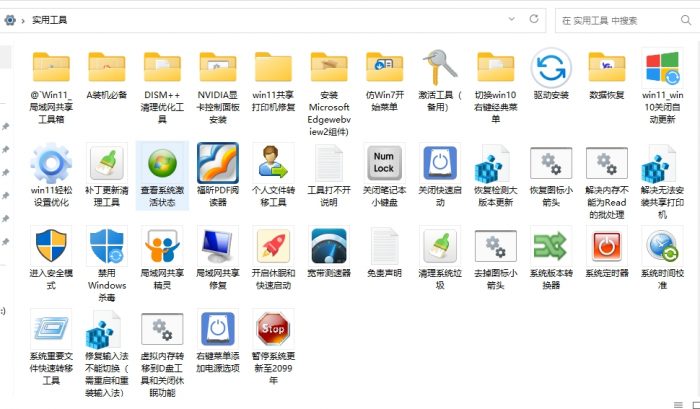The width and height of the screenshot is (700, 409).
Task: Select 进入安全模式 shield icon
Action: pos(51,246)
